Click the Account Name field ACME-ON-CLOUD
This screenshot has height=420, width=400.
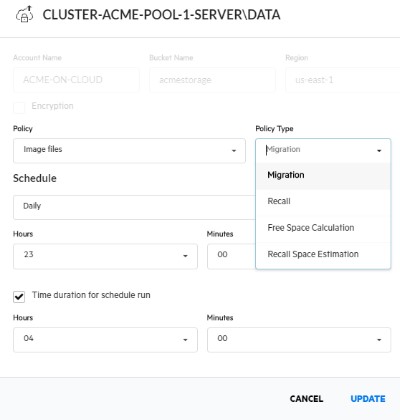coord(76,80)
